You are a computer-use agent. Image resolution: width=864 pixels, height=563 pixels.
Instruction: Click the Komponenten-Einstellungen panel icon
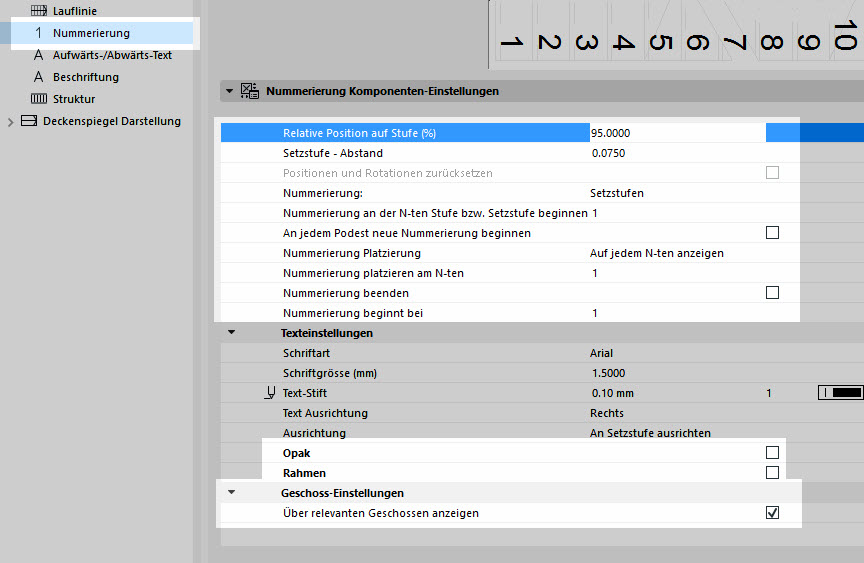[x=250, y=91]
